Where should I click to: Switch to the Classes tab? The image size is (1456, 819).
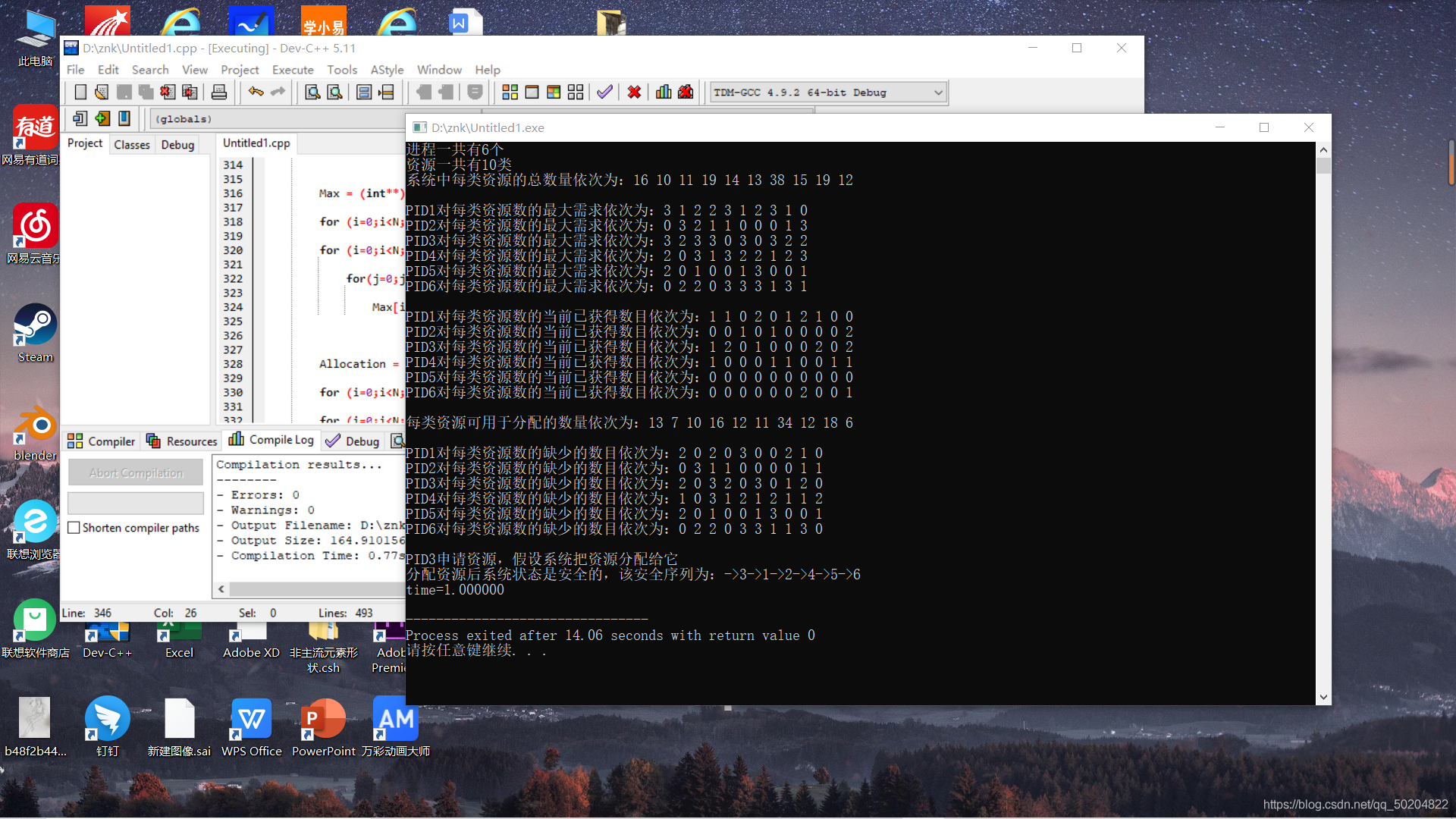132,144
